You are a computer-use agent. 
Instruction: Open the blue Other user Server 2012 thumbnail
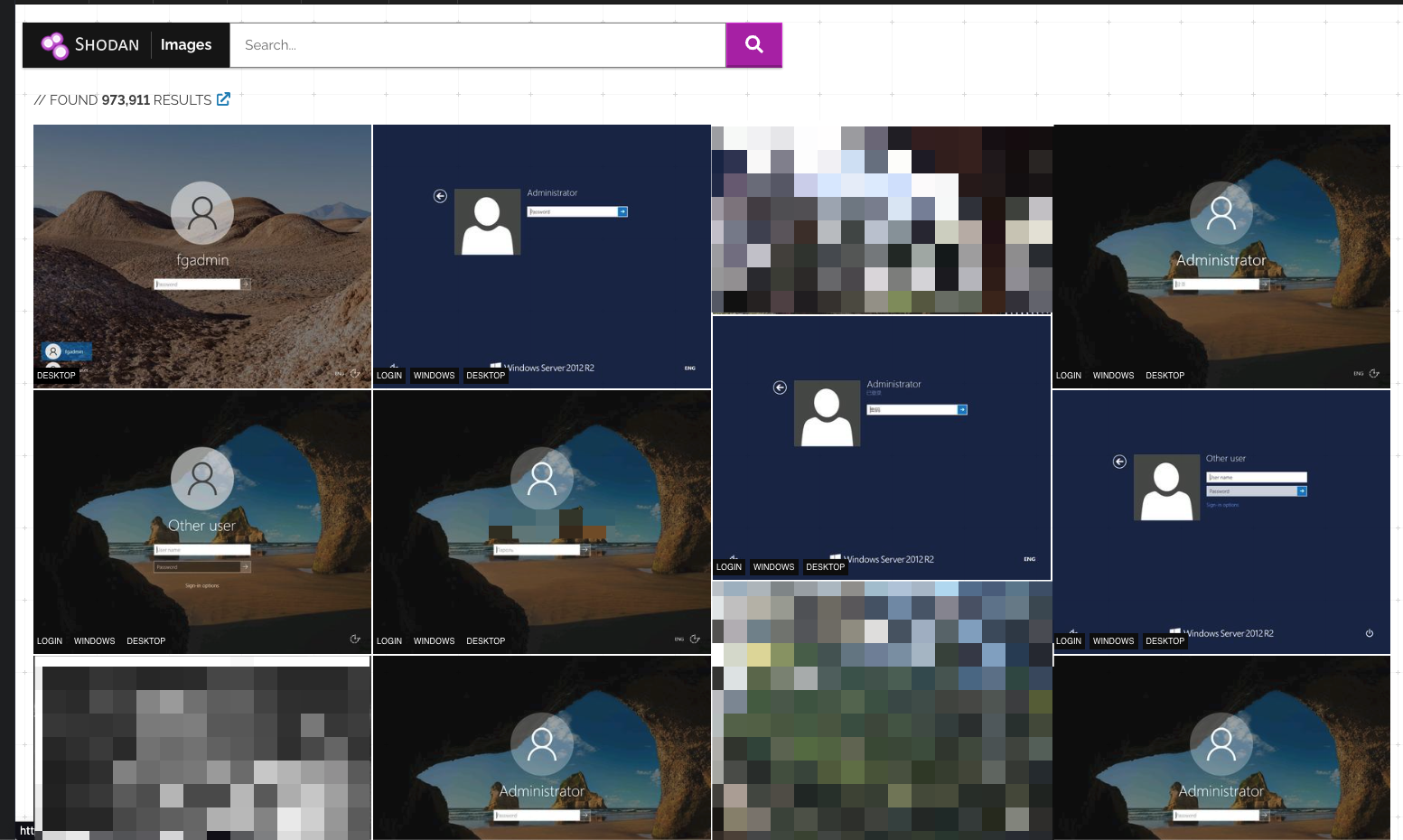(1221, 522)
